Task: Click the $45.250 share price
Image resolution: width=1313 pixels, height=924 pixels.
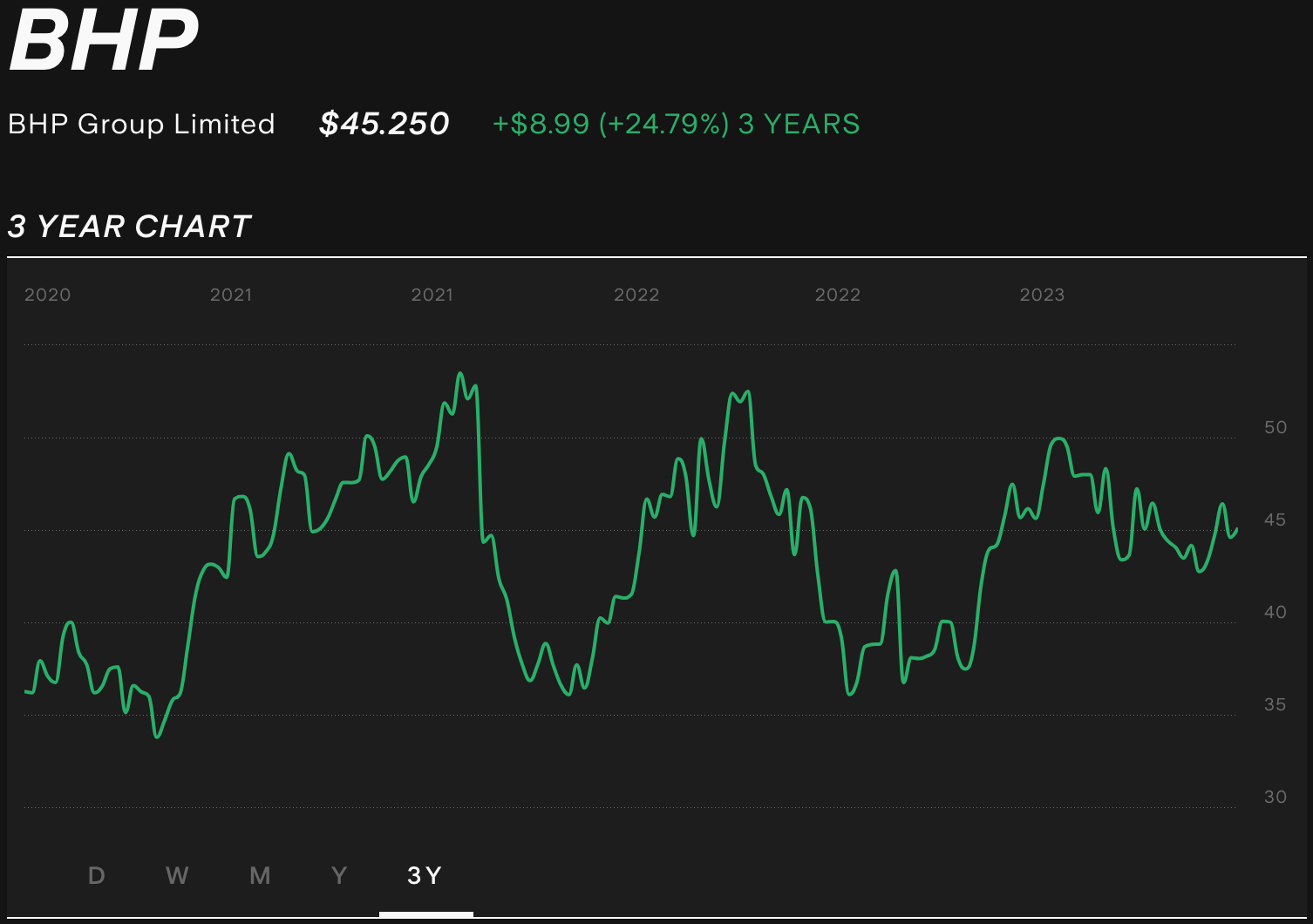Action: tap(384, 124)
